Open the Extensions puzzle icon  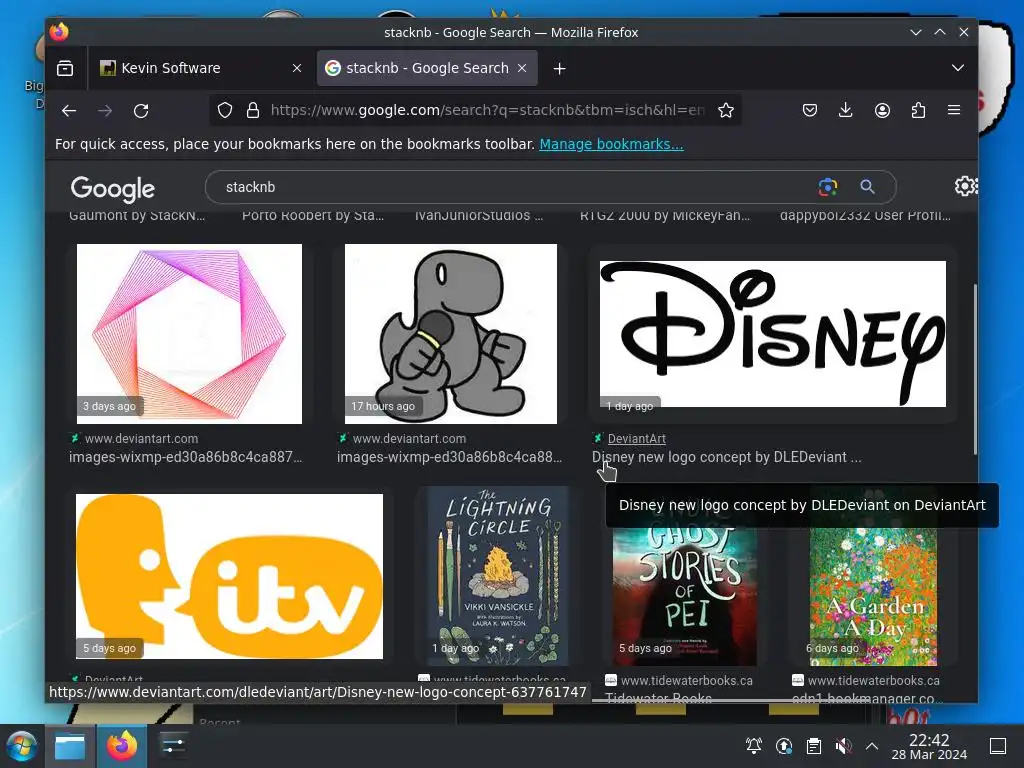point(918,110)
